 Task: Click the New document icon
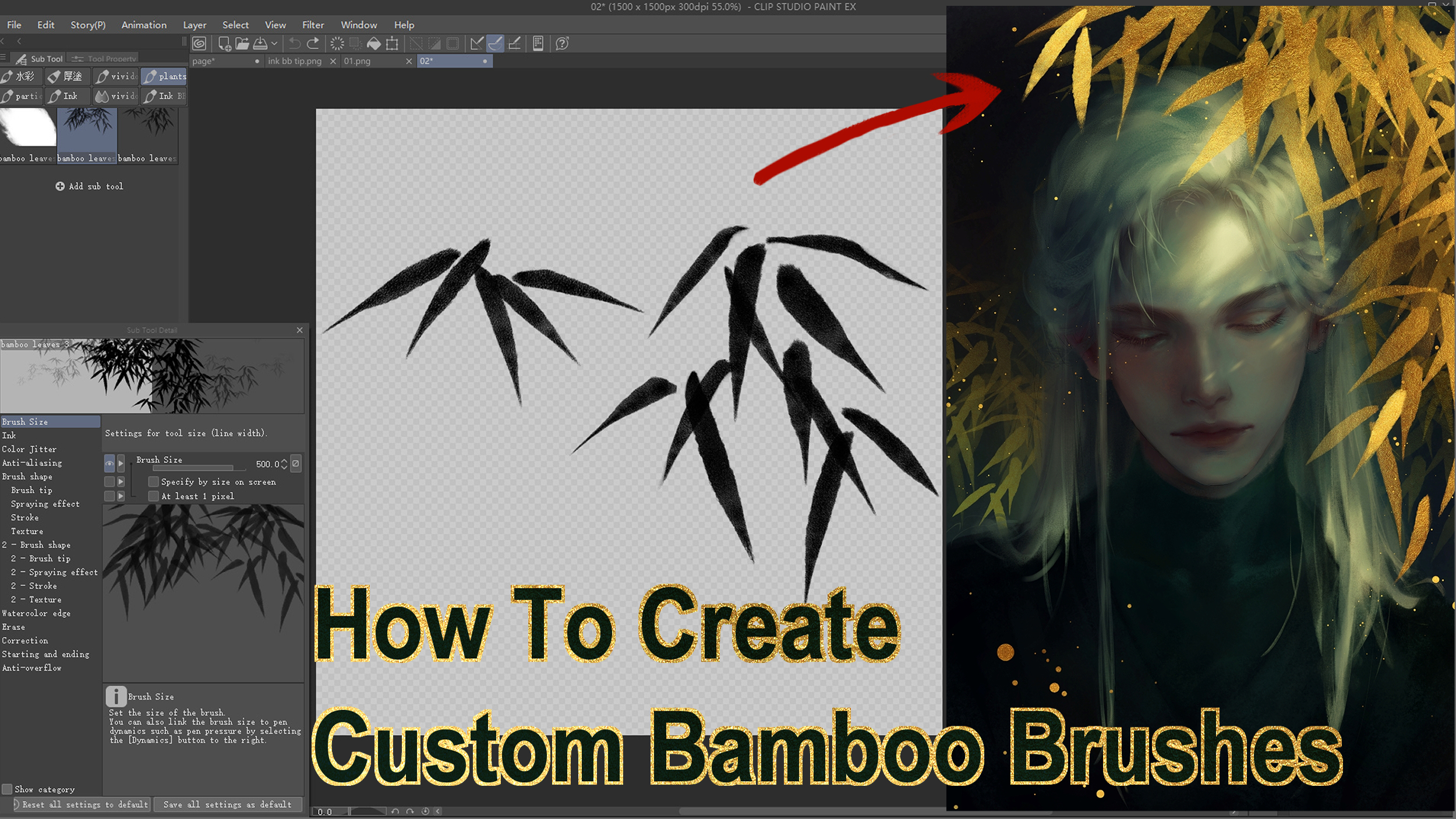[x=224, y=44]
